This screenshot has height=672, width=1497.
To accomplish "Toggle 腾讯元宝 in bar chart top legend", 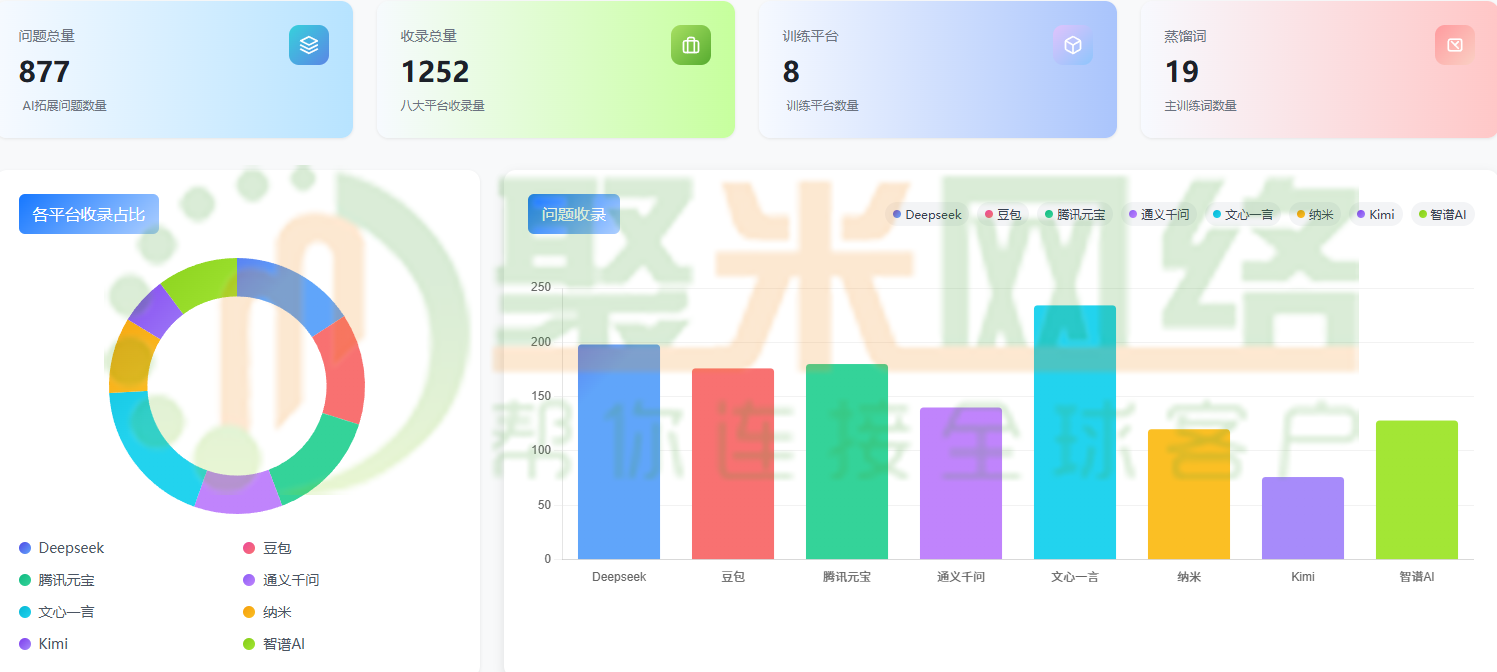I will pos(1075,214).
